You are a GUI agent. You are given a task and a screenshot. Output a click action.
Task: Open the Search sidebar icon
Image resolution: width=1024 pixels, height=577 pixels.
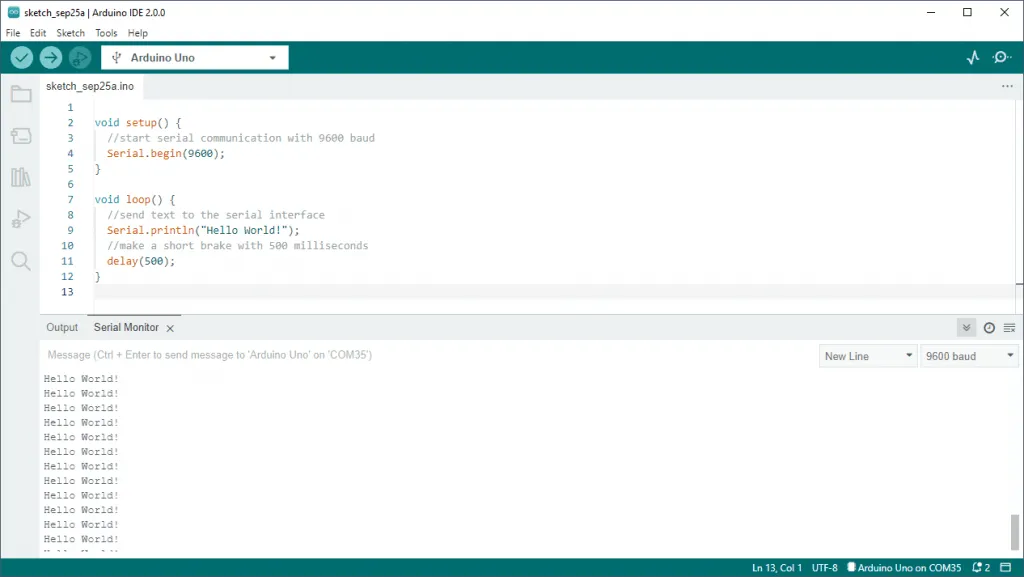coord(22,261)
